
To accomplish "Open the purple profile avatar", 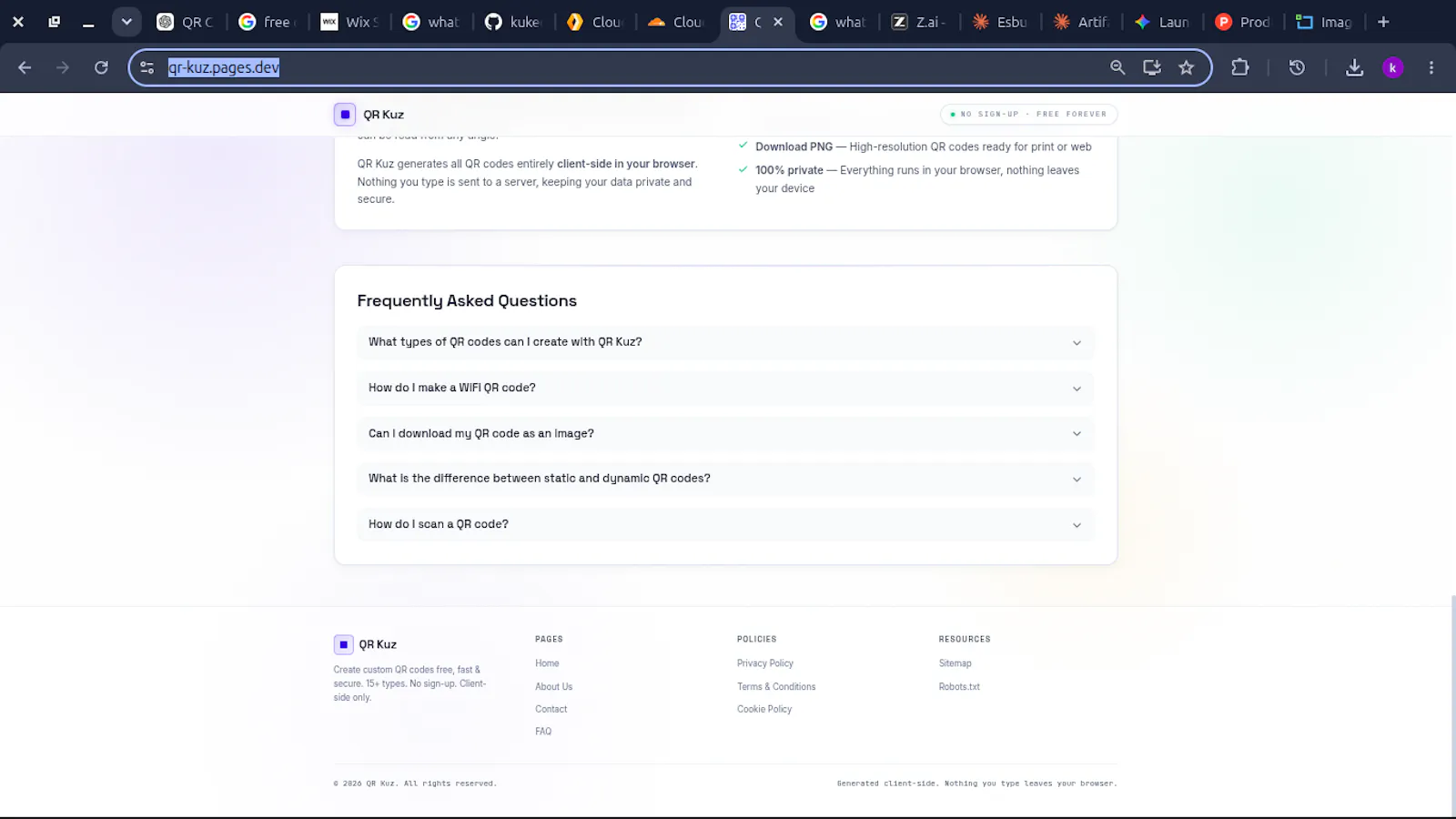I will click(x=1393, y=67).
